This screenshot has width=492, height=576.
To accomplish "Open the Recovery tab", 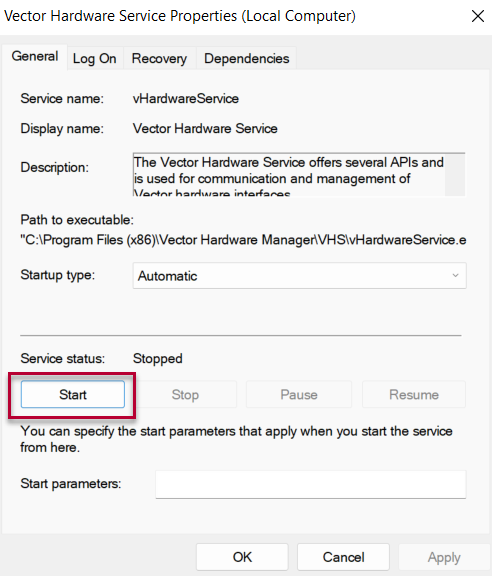I will coord(159,58).
